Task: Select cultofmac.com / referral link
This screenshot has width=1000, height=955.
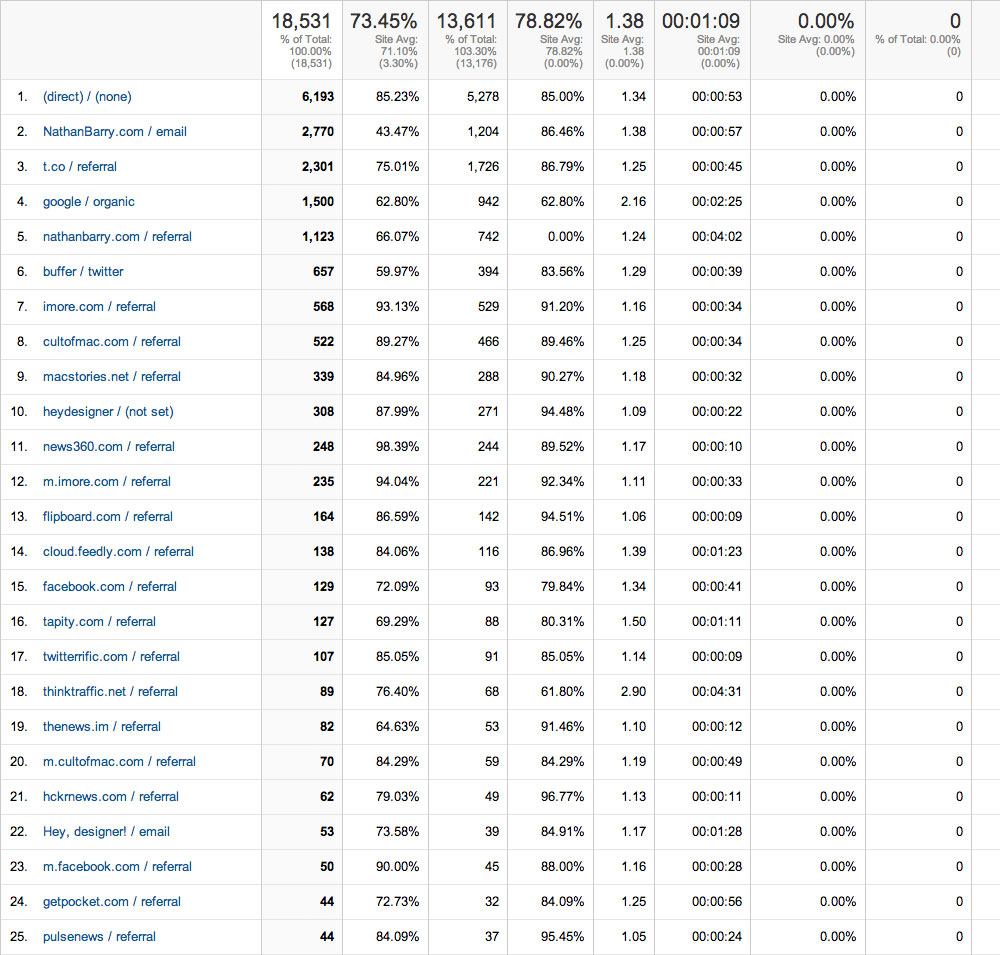Action: point(112,342)
